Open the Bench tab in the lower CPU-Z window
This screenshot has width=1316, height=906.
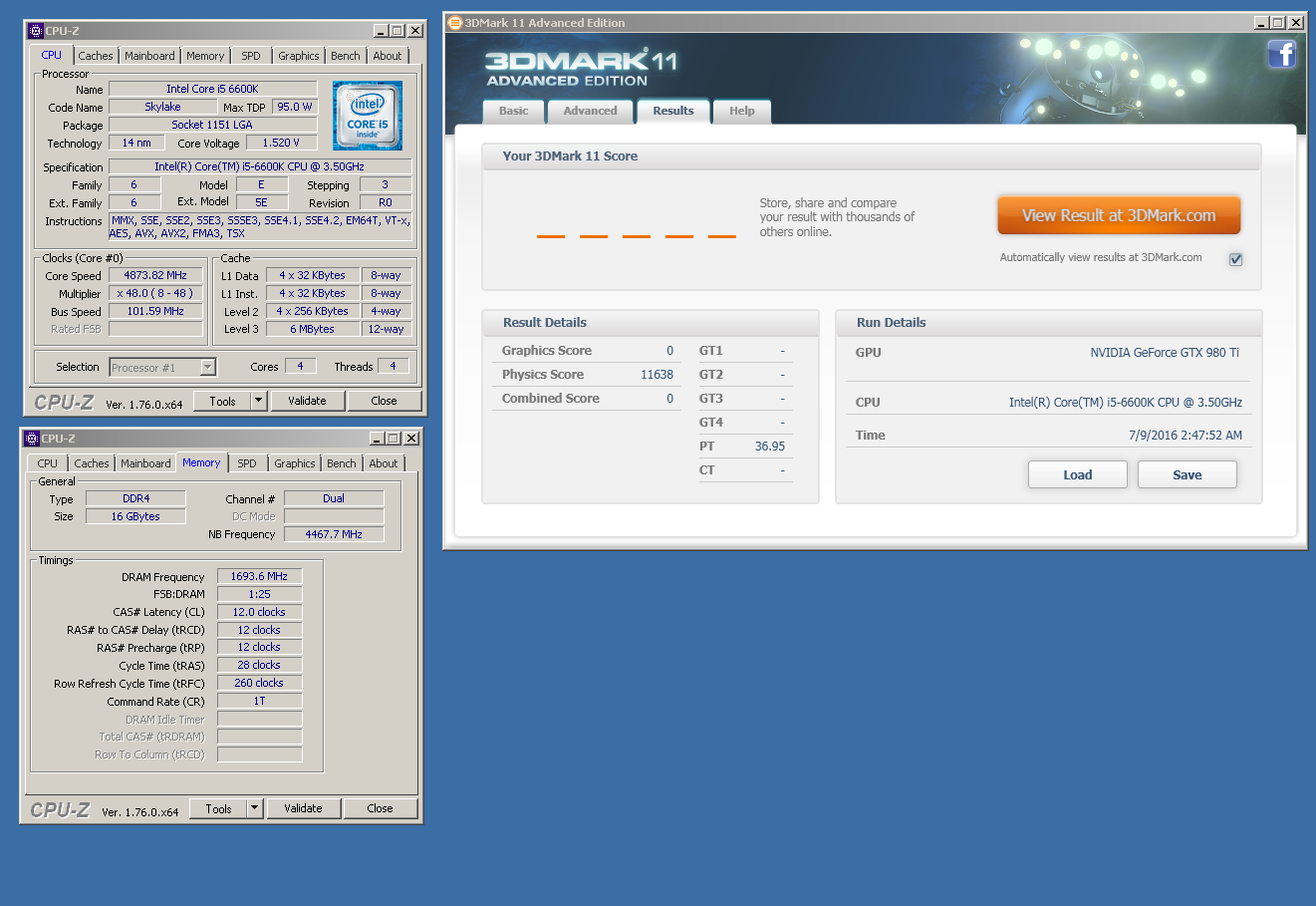(342, 463)
